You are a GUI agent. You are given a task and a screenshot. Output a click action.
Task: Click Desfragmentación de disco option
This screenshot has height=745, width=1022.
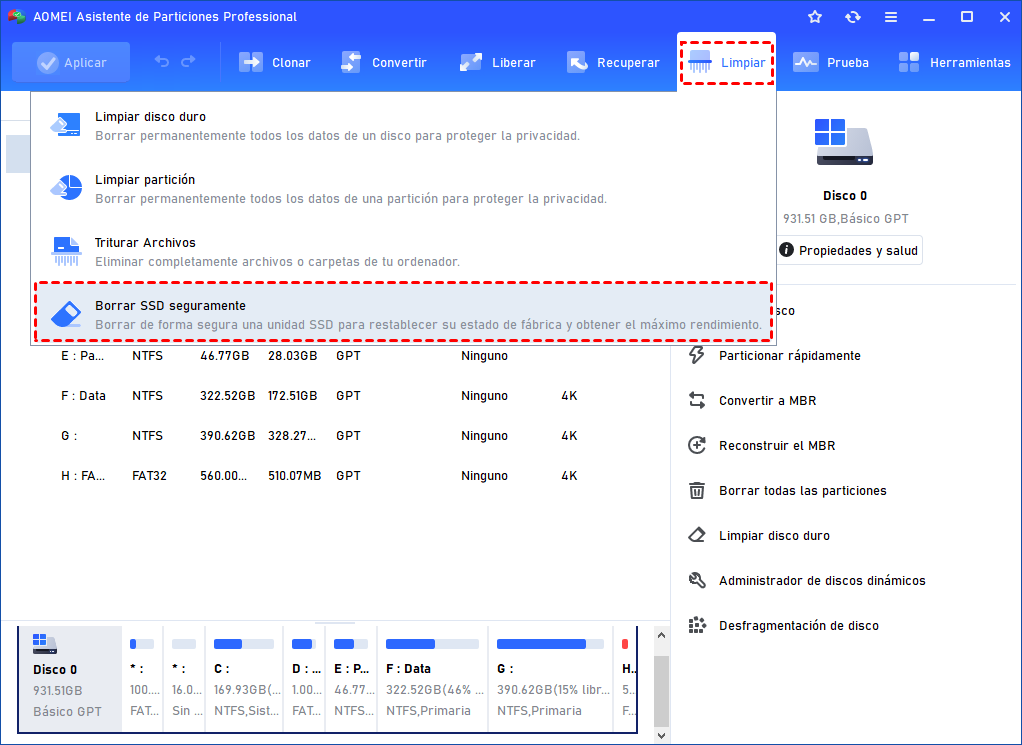(798, 625)
